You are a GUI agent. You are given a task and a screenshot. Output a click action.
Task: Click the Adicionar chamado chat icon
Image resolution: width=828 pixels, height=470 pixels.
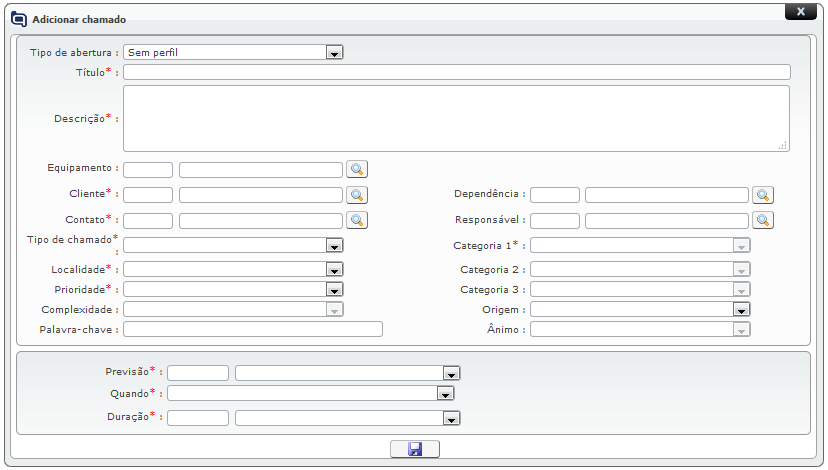[x=19, y=20]
